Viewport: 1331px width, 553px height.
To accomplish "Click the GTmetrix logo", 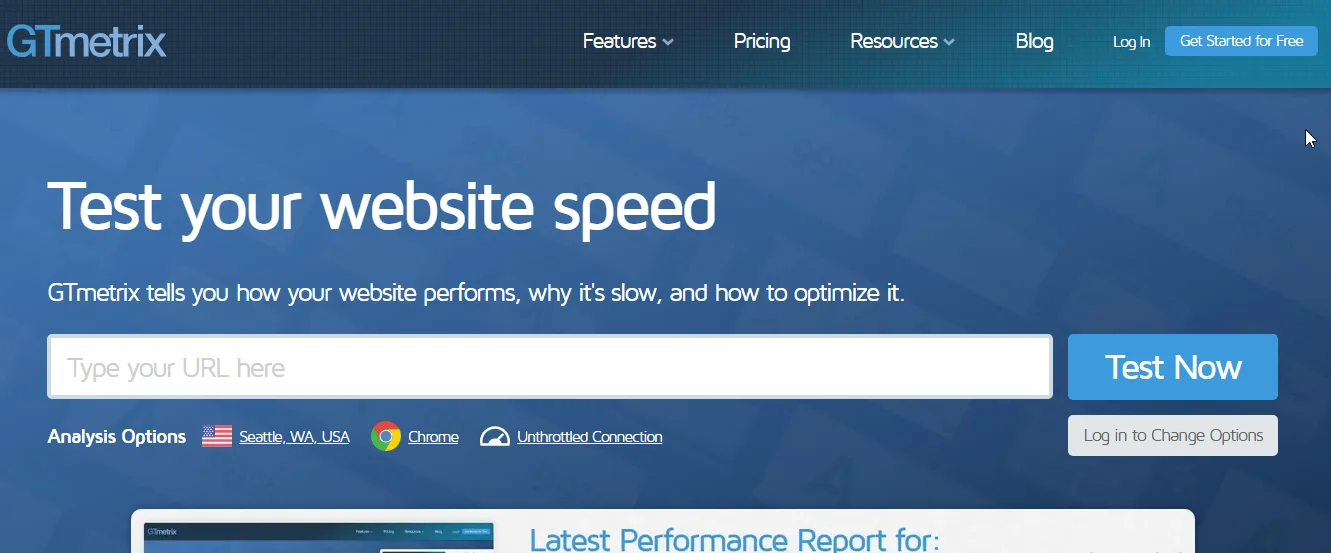I will click(x=86, y=41).
